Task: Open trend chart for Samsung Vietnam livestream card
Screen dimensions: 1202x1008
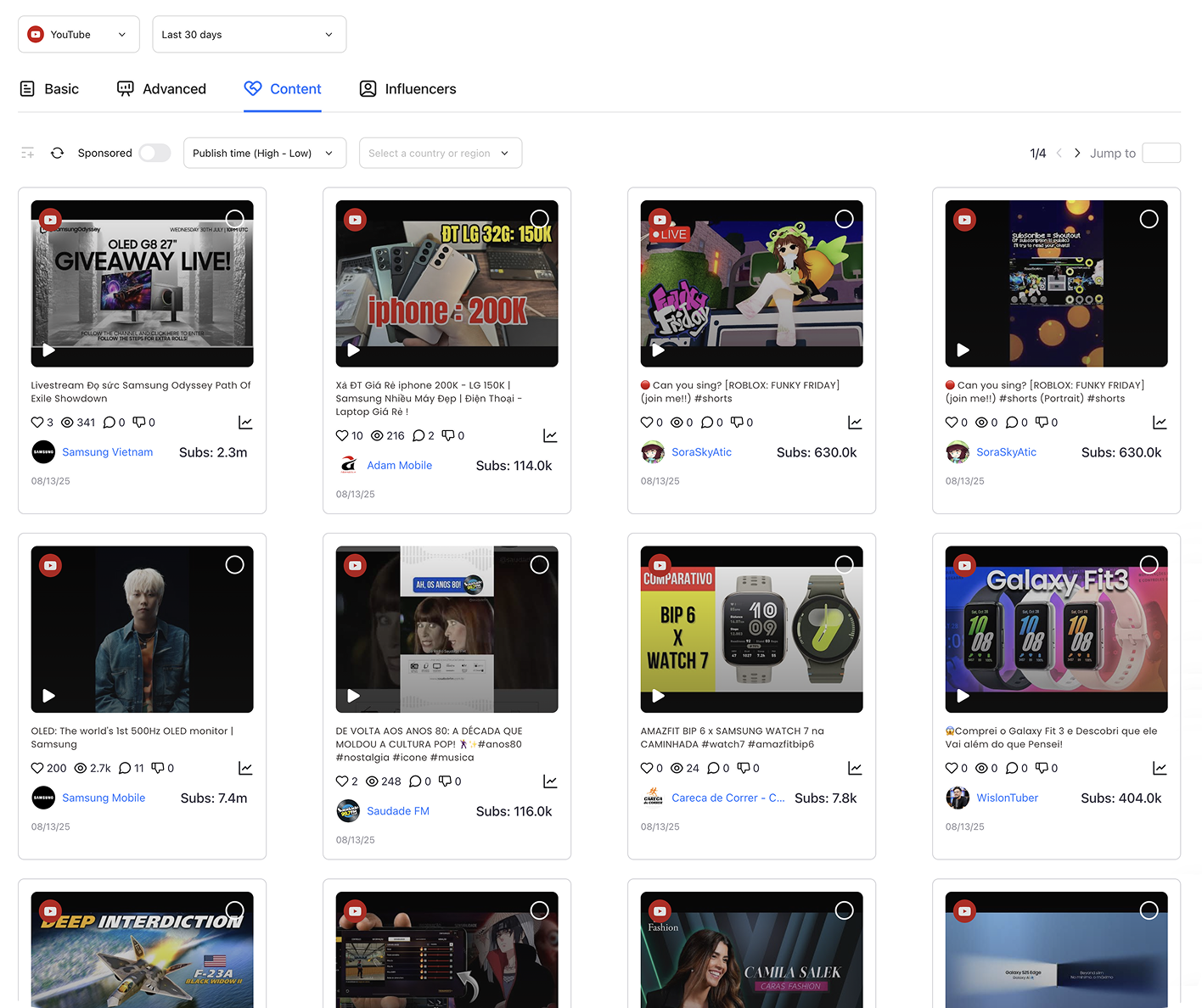Action: (245, 423)
